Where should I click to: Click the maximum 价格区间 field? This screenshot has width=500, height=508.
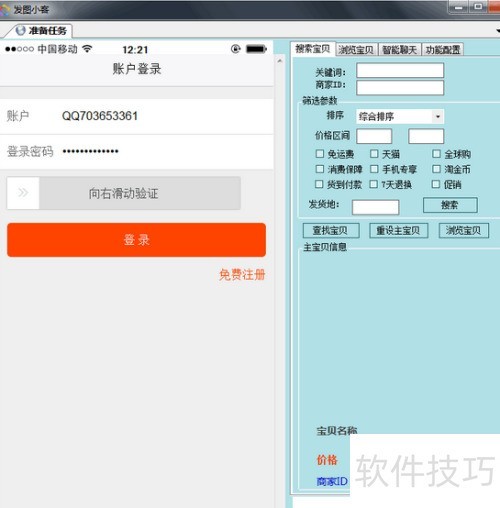(x=426, y=136)
